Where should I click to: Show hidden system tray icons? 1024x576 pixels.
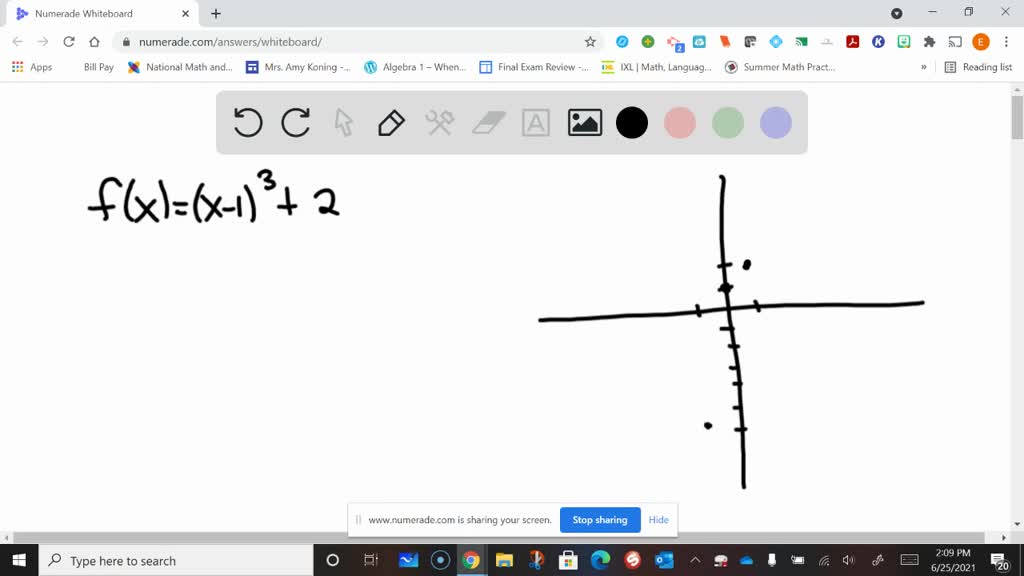695,560
